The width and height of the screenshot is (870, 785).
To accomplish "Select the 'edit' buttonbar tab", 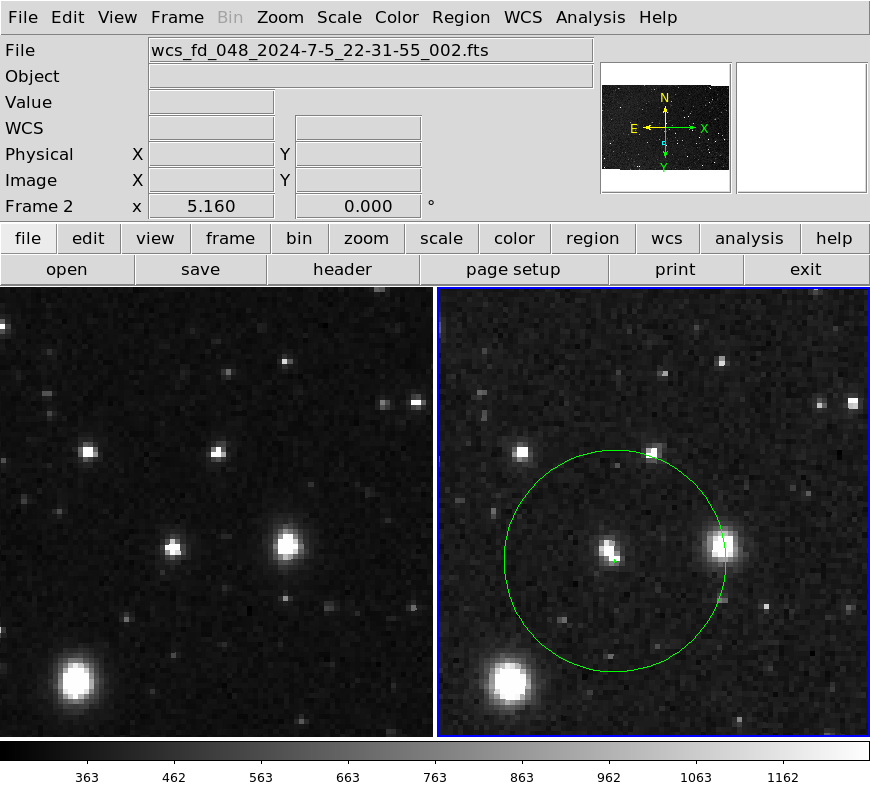I will 88,239.
